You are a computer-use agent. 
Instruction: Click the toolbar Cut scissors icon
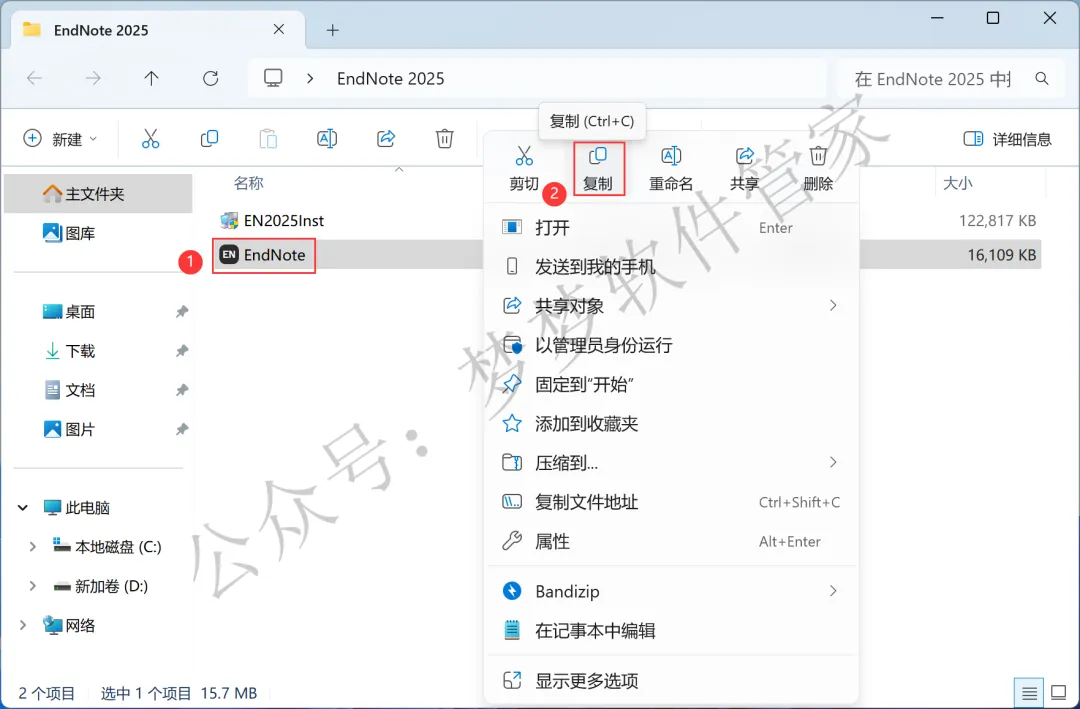coord(150,138)
